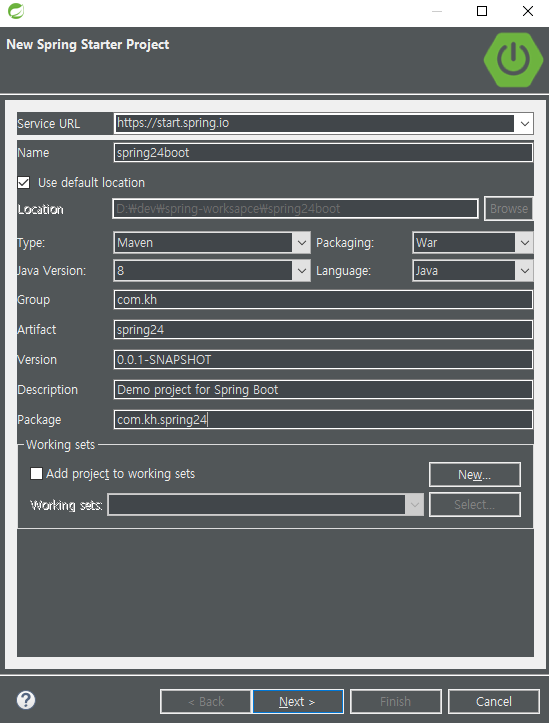The height and width of the screenshot is (723, 549).
Task: Click the Java Version: label
Action: (51, 271)
